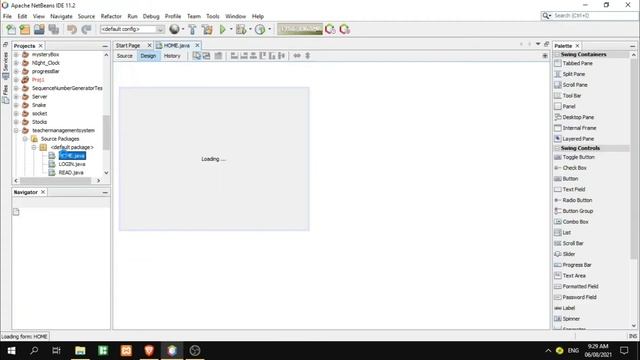The image size is (640, 360).
Task: Switch to Design view
Action: [x=148, y=56]
